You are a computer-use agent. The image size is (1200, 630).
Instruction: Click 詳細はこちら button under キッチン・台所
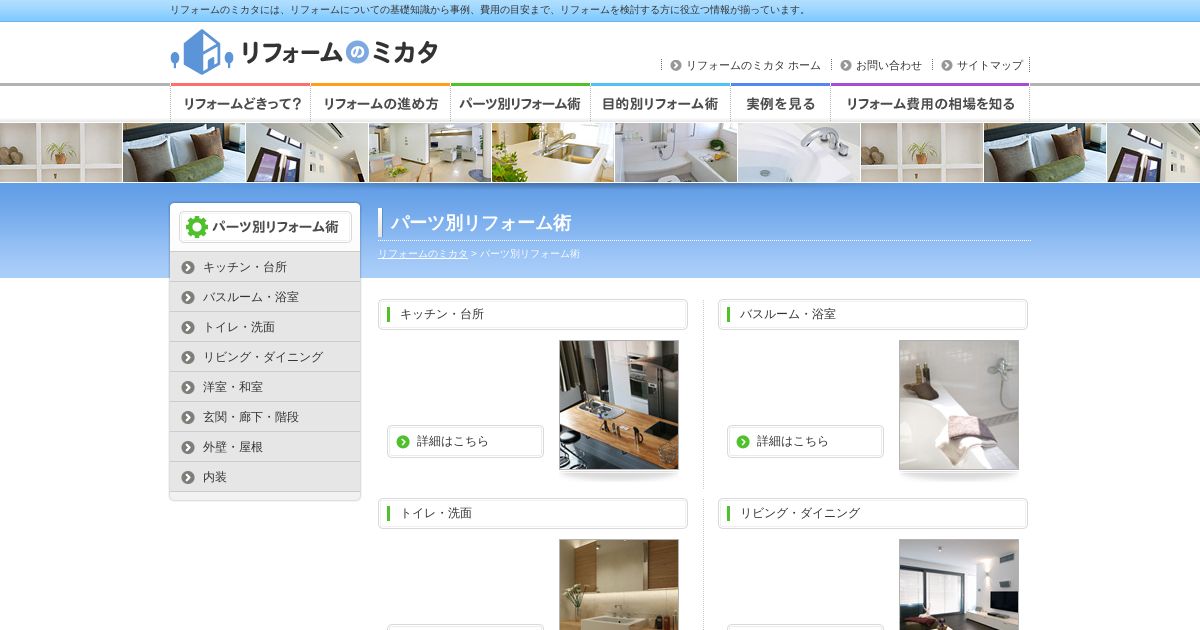465,441
